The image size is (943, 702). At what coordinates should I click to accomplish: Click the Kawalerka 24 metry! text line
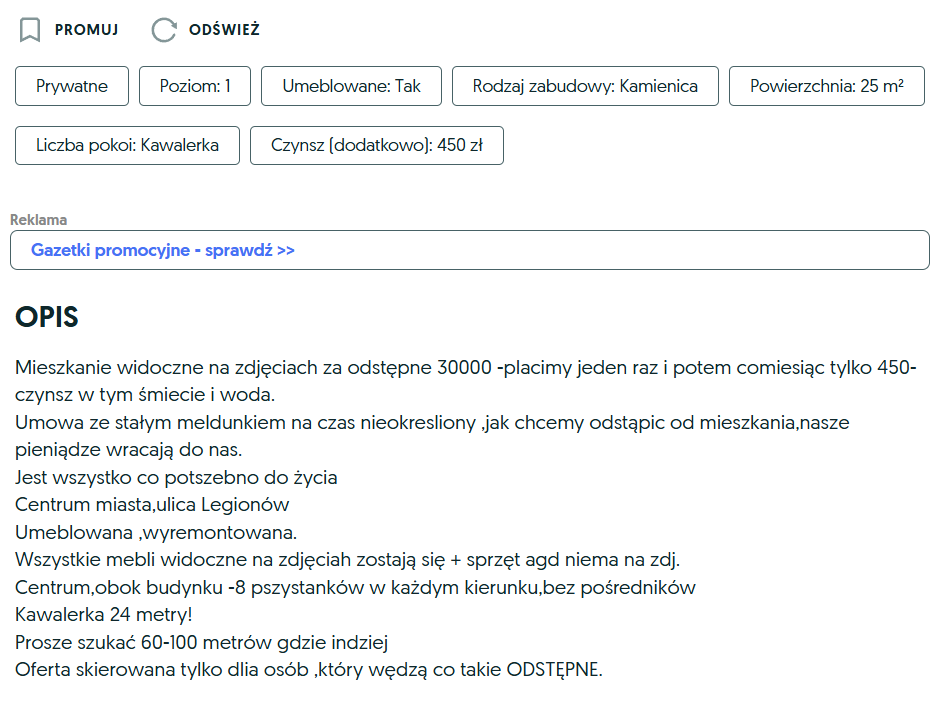(x=103, y=614)
